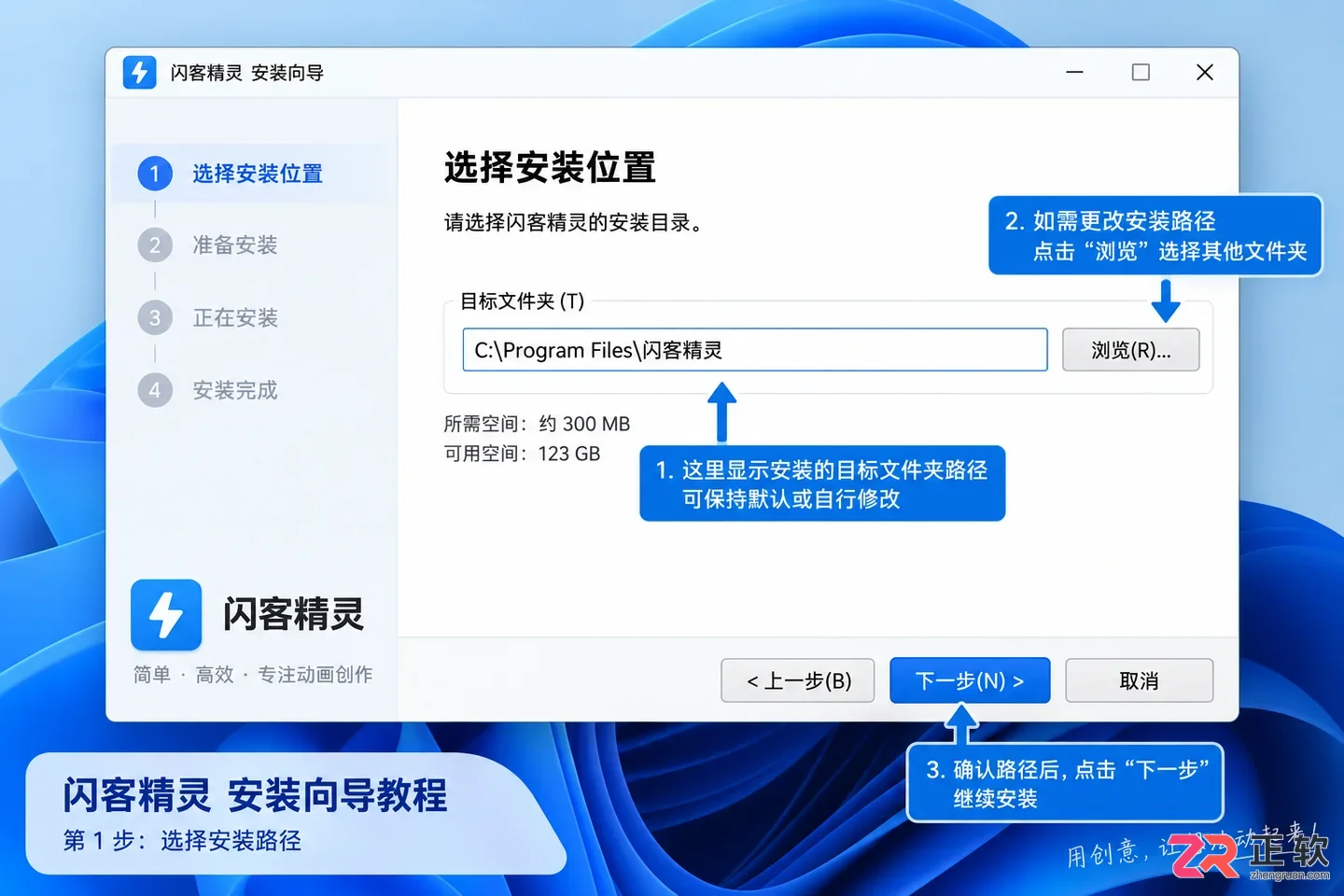This screenshot has height=896, width=1344.
Task: Click the 闪客精灵 安装向导 title bar text
Action: (247, 73)
